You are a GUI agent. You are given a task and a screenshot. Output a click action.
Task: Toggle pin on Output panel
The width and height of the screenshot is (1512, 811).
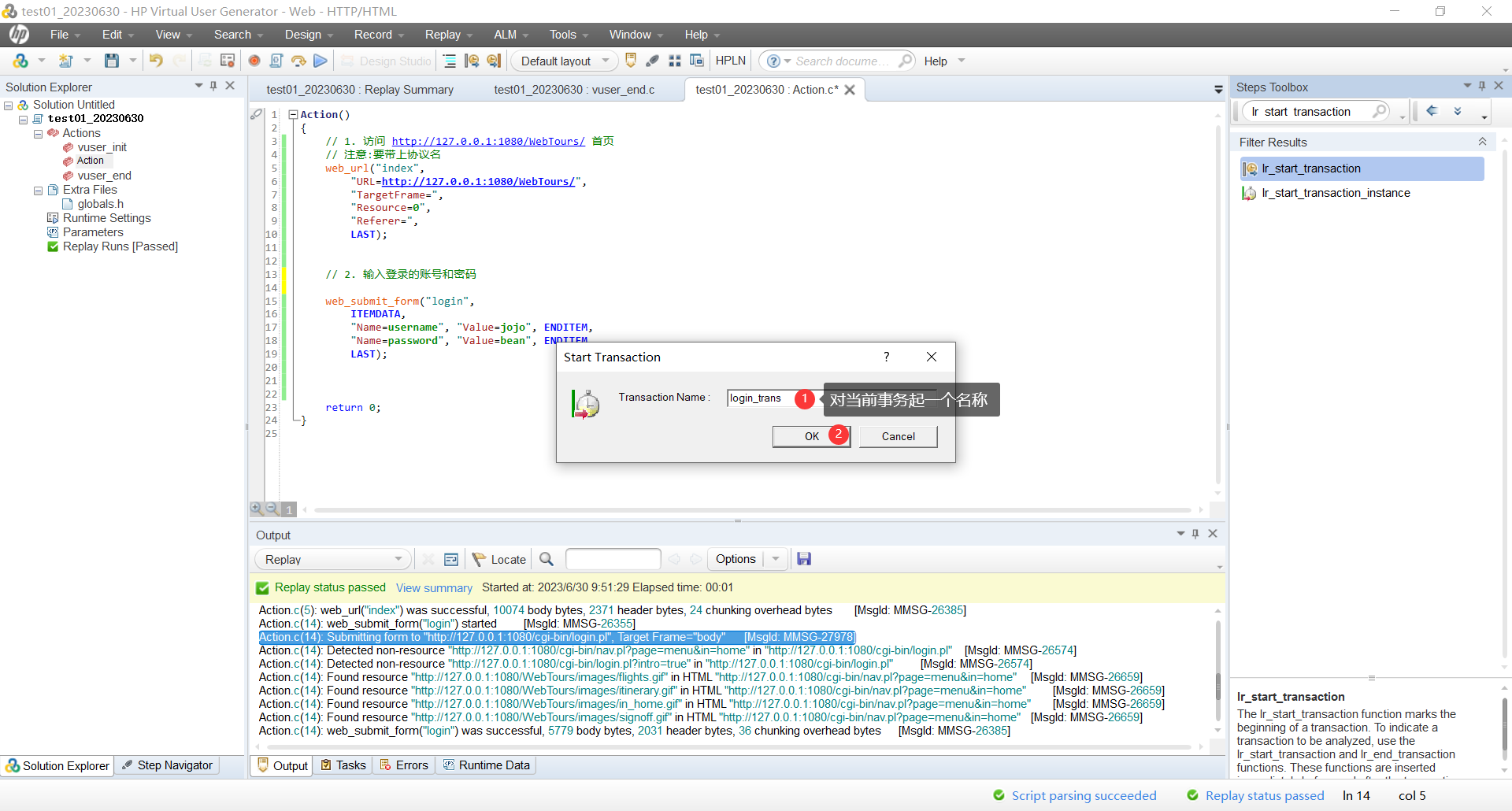1195,534
